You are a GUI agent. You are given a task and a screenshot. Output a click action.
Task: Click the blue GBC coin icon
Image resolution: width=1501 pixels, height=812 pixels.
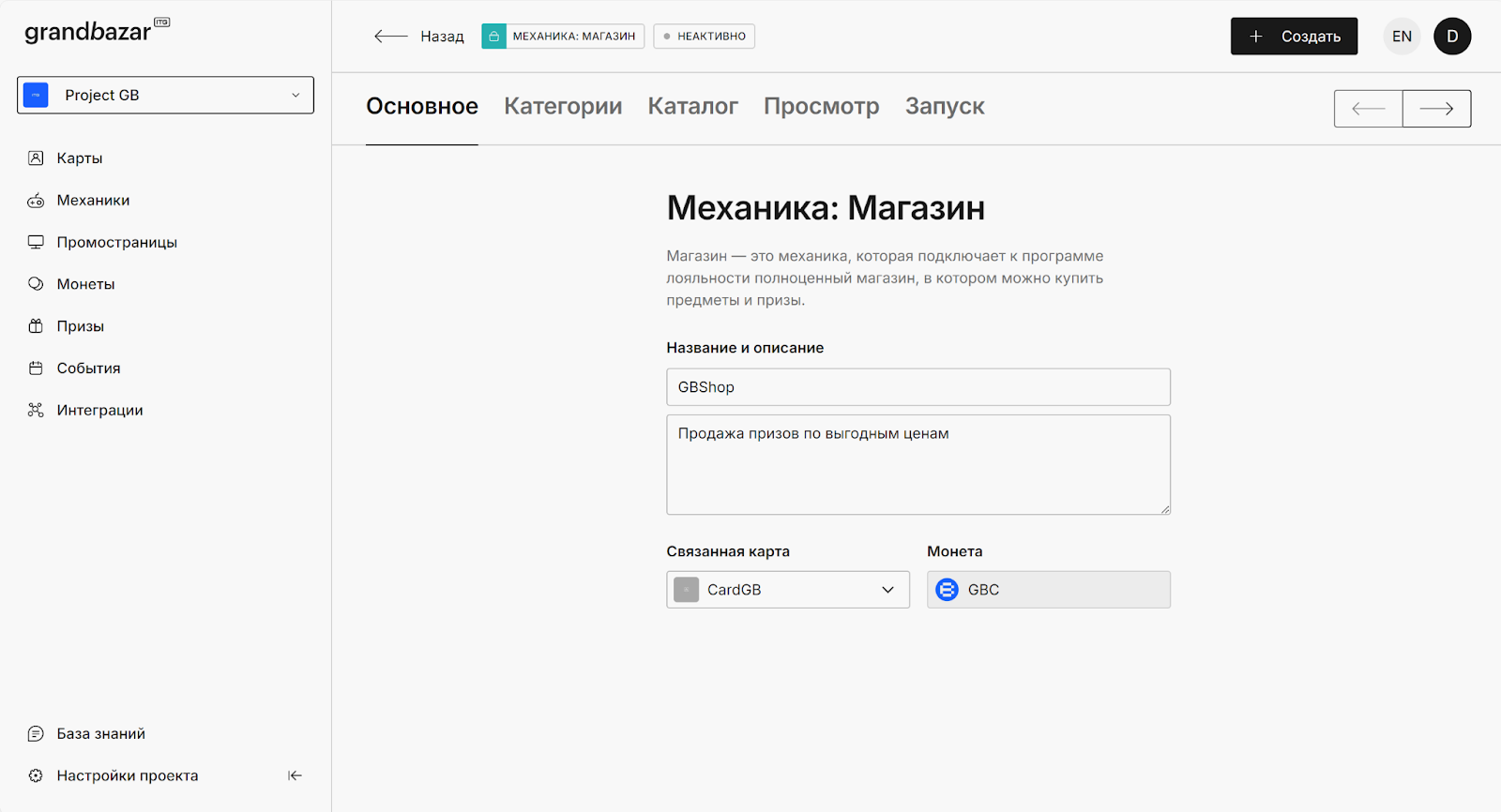[948, 590]
